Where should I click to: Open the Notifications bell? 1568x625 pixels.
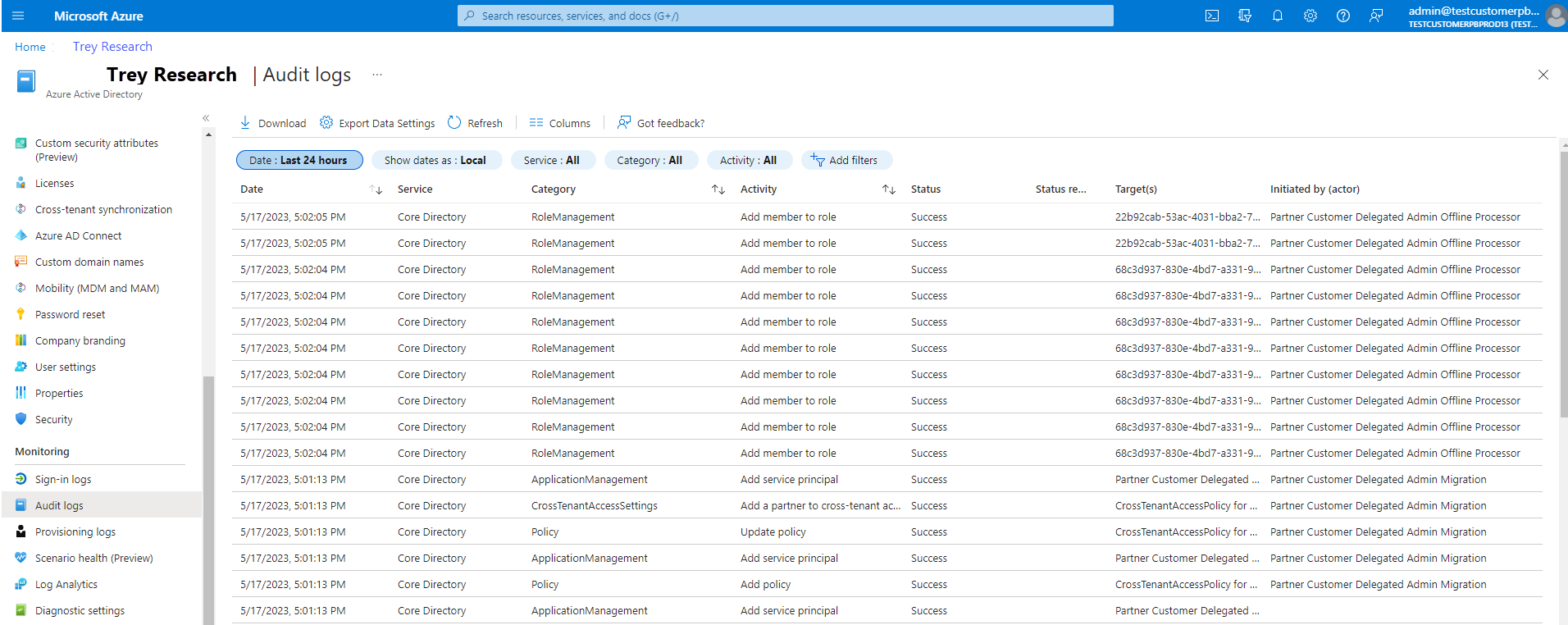click(x=1278, y=16)
